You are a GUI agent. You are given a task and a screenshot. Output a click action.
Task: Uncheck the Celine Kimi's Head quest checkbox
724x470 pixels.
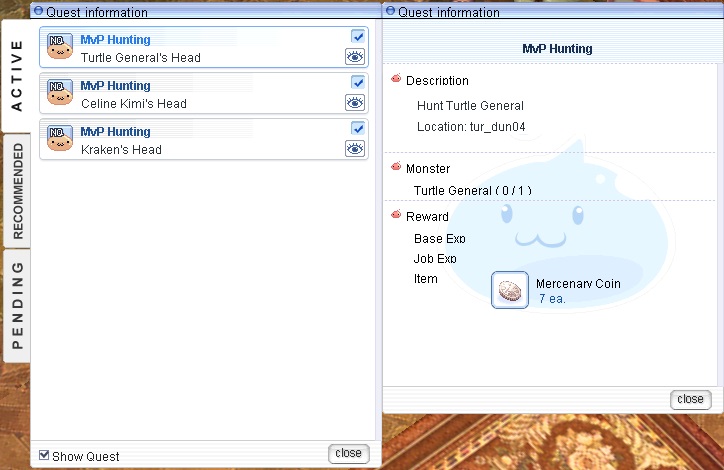click(358, 83)
